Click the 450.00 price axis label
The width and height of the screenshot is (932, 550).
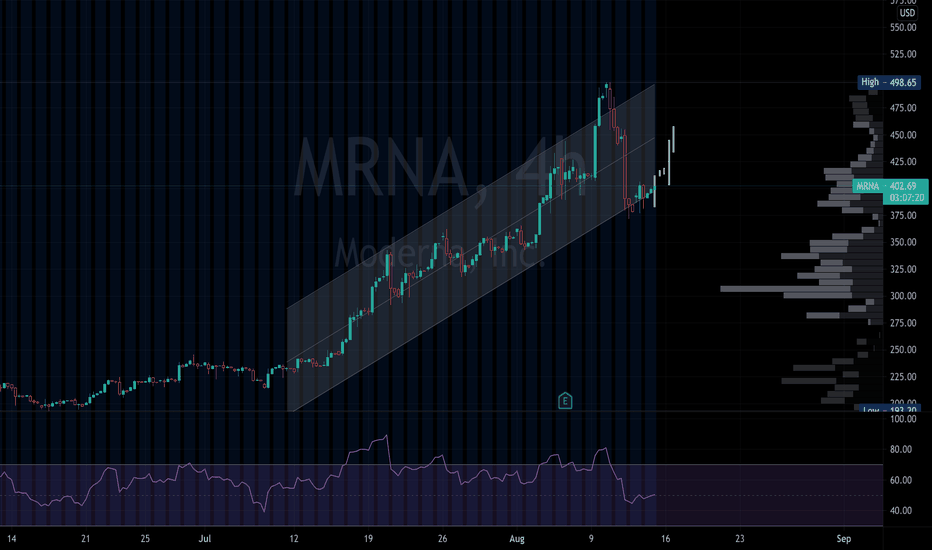pos(902,135)
